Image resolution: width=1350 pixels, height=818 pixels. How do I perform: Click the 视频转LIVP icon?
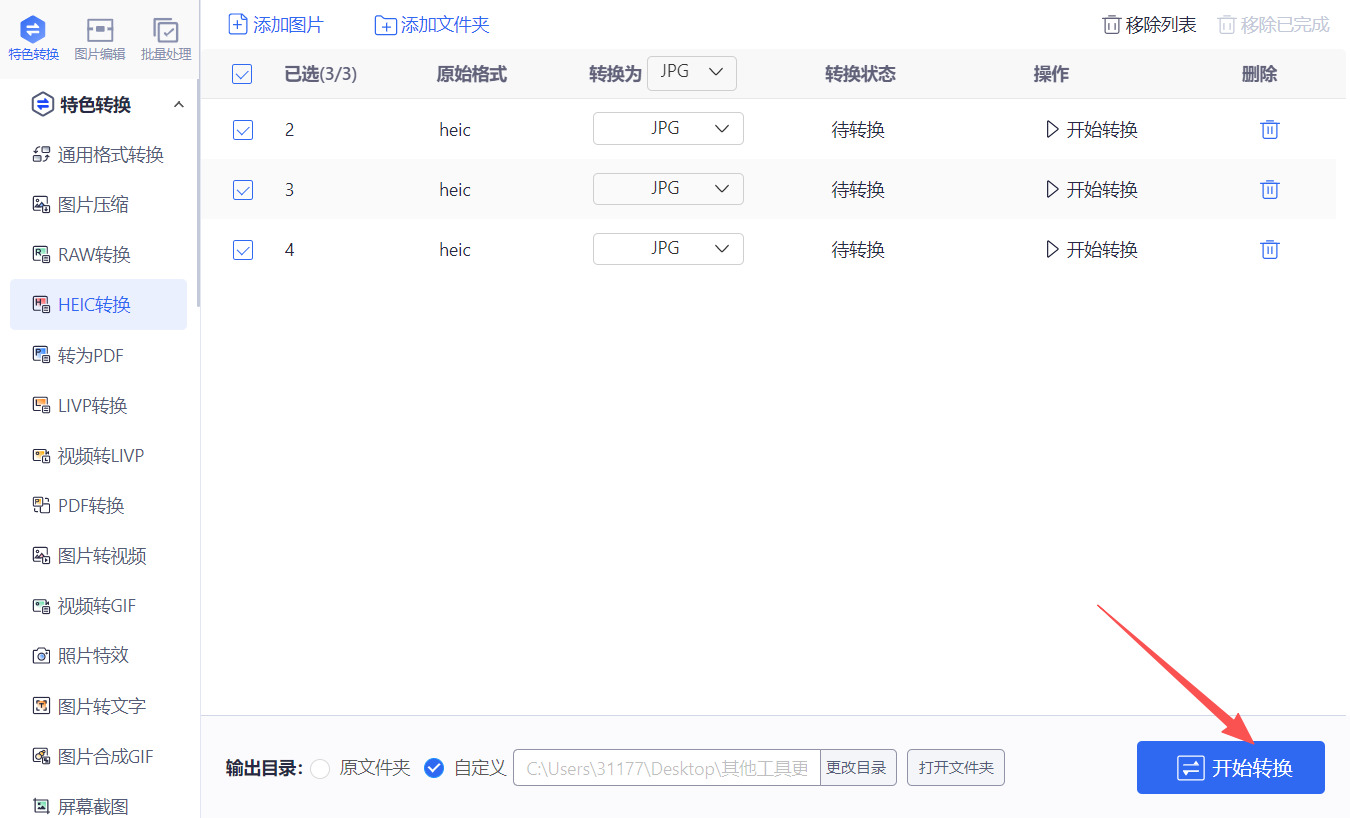(x=41, y=456)
